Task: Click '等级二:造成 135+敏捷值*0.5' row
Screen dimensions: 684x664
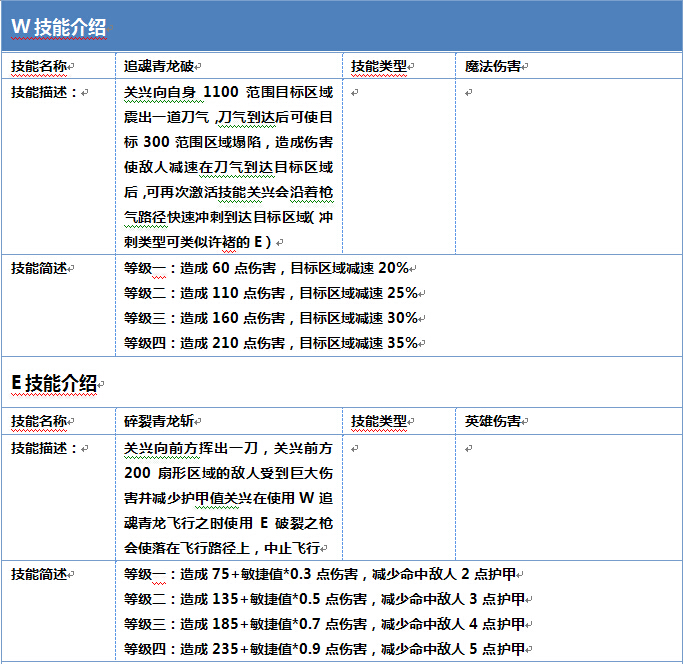Action: point(325,599)
